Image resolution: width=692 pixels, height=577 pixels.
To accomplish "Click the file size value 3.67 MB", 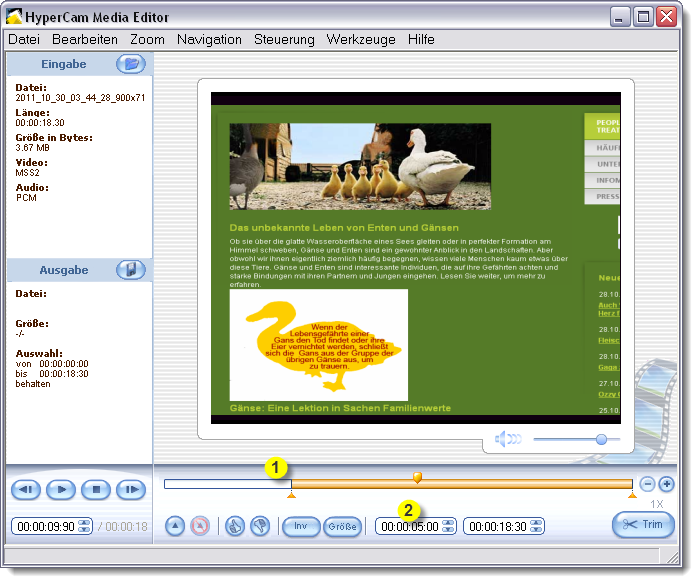I will 33,147.
